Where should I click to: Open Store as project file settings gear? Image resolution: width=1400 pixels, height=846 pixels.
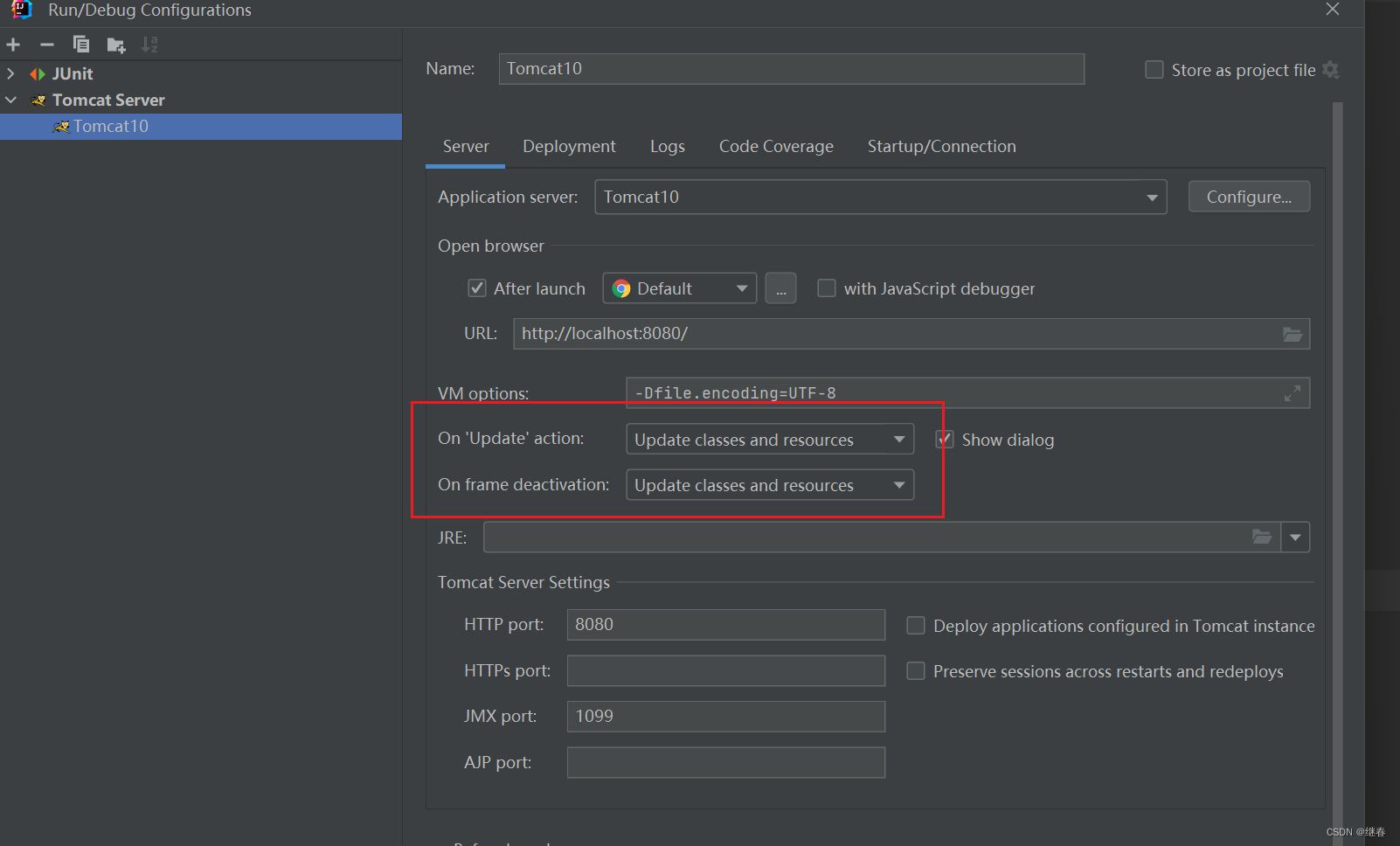point(1331,70)
